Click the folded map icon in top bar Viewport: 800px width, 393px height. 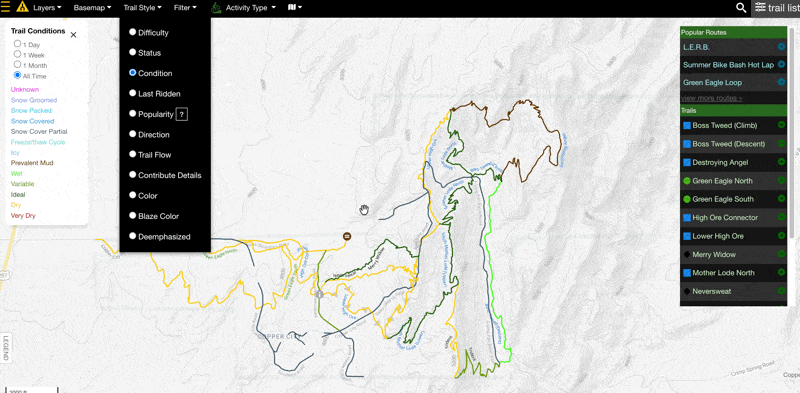click(x=292, y=7)
